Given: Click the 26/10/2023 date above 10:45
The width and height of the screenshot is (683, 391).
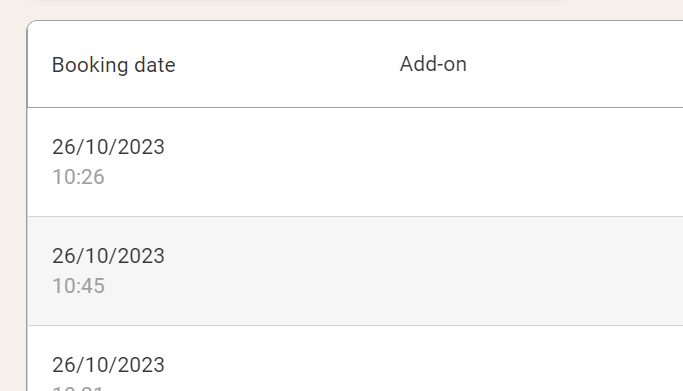Looking at the screenshot, I should pos(108,256).
